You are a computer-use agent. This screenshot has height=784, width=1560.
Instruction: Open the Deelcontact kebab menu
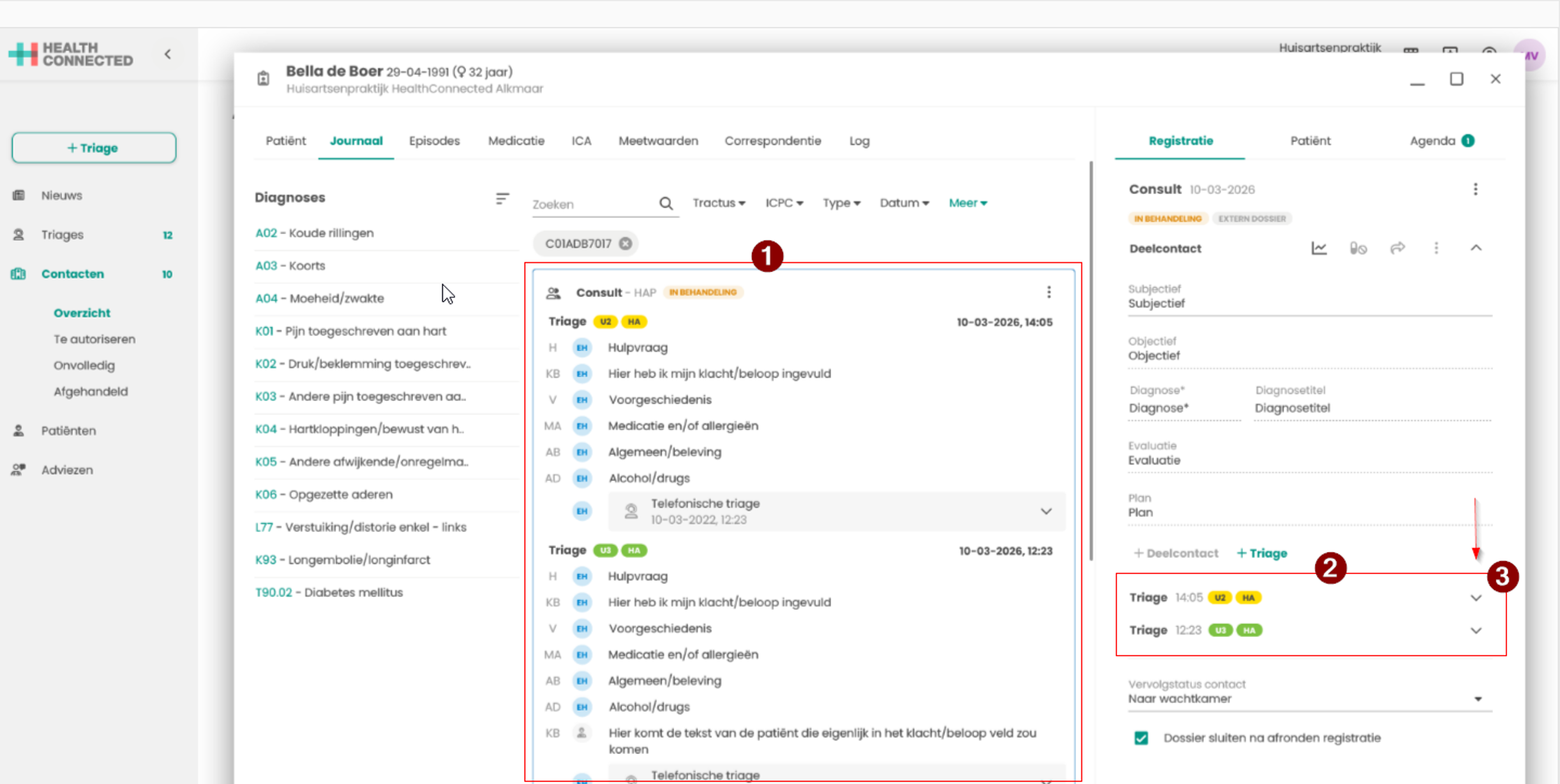coord(1436,248)
